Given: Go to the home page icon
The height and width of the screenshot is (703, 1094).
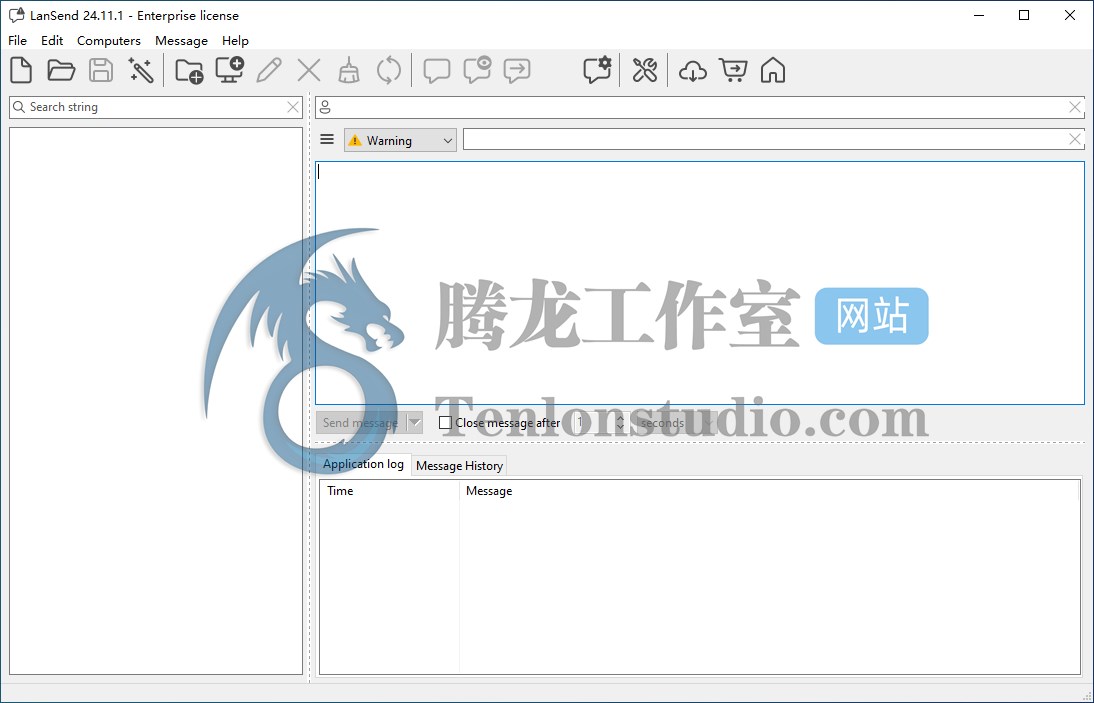Looking at the screenshot, I should (x=772, y=70).
